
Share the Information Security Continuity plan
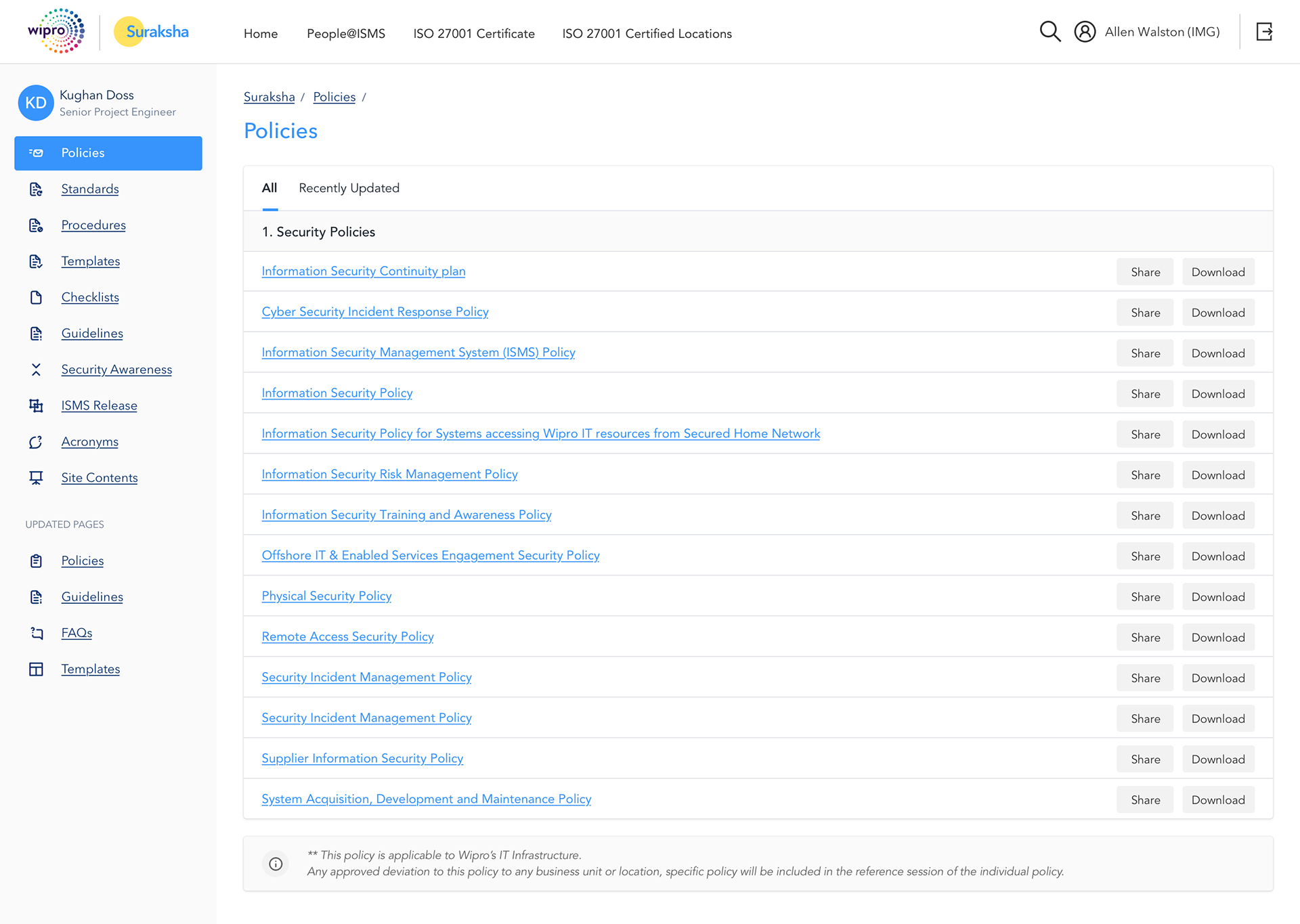pos(1145,272)
